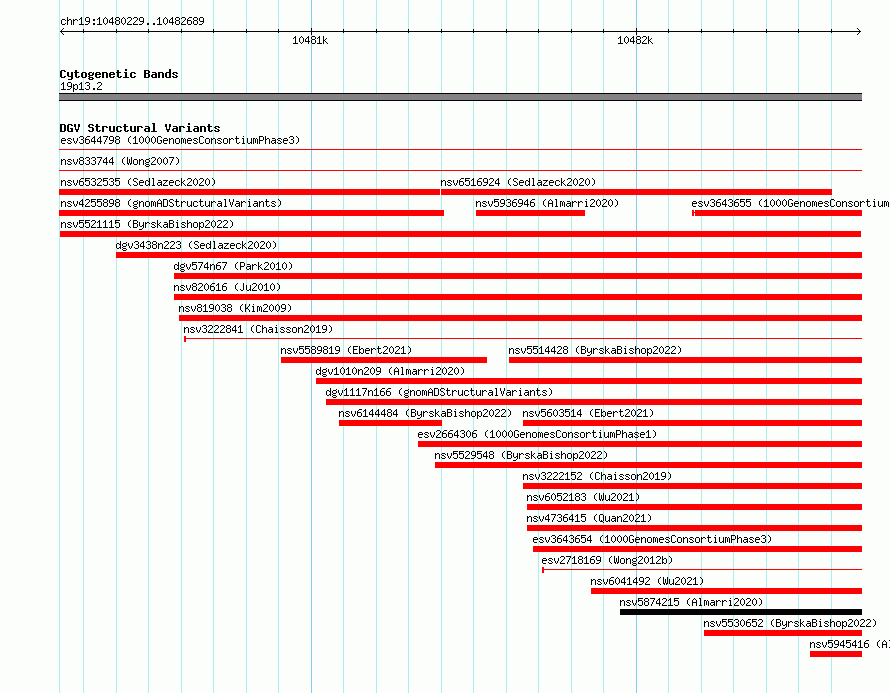Select nsv5874215 (Almarri2020) variant label
Screen dimensions: 890x693
click(691, 602)
